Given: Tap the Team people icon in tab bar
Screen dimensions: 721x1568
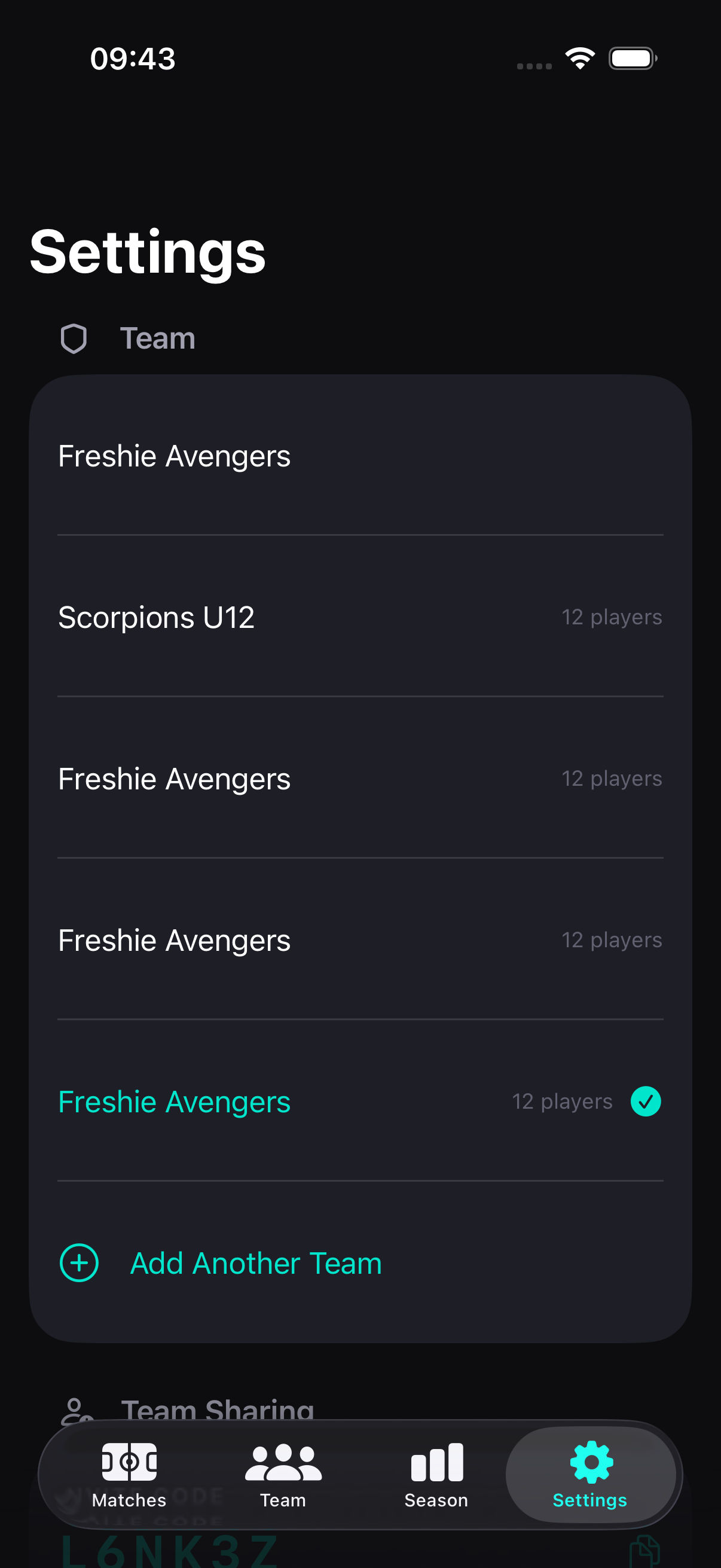Looking at the screenshot, I should point(283,1462).
